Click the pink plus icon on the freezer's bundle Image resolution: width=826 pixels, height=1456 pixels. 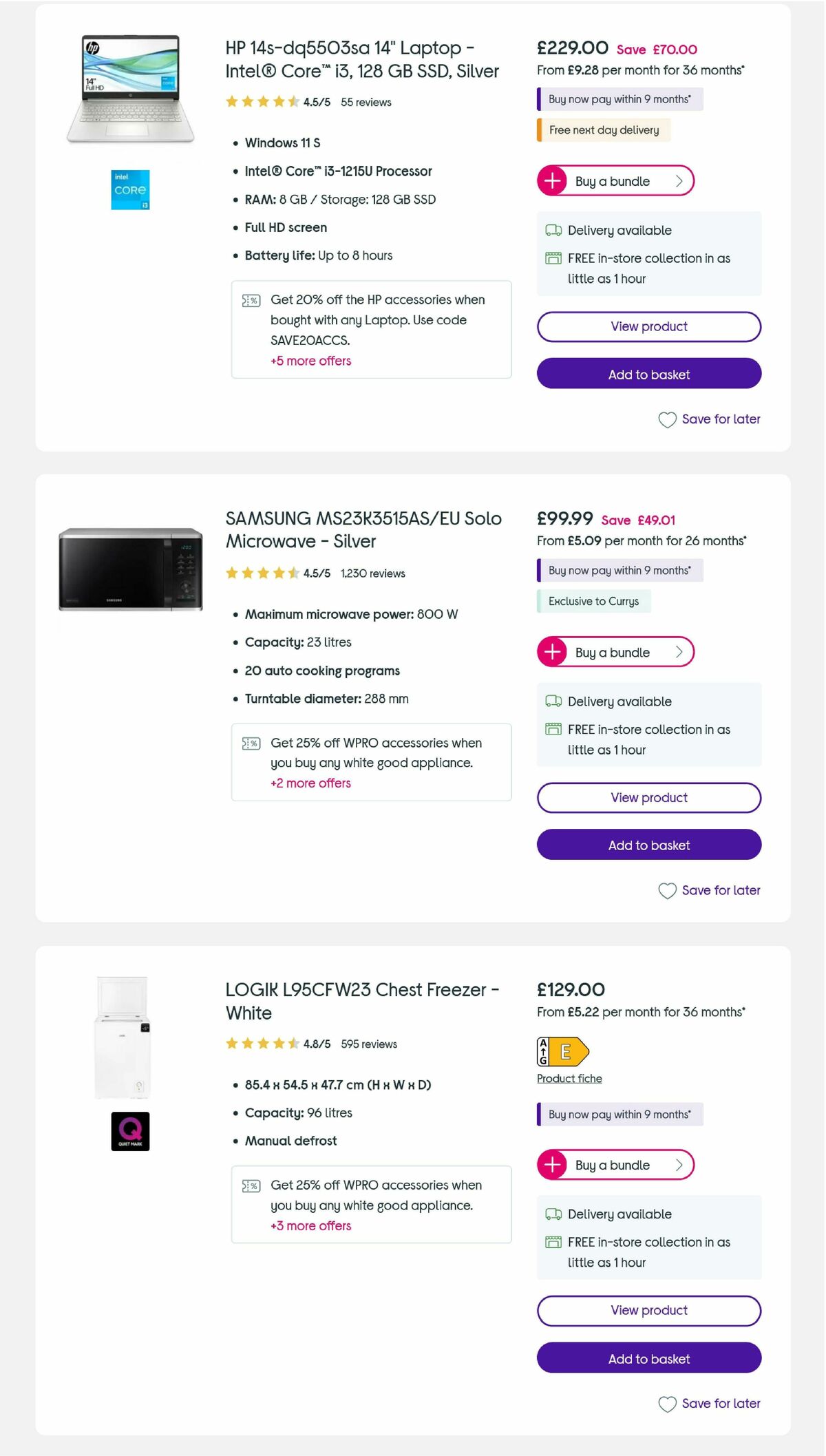tap(552, 1165)
